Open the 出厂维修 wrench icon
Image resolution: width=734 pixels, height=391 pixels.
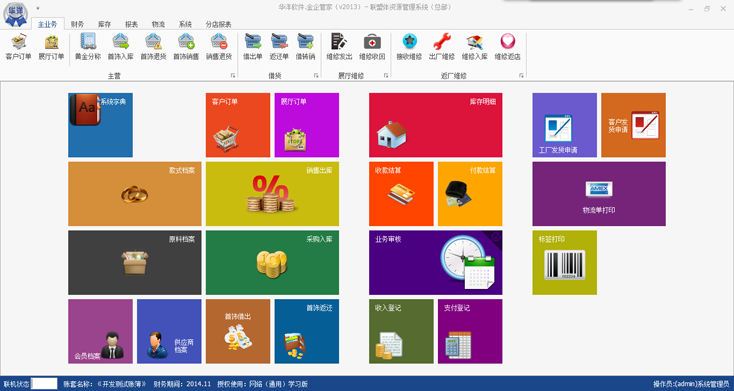pos(442,47)
